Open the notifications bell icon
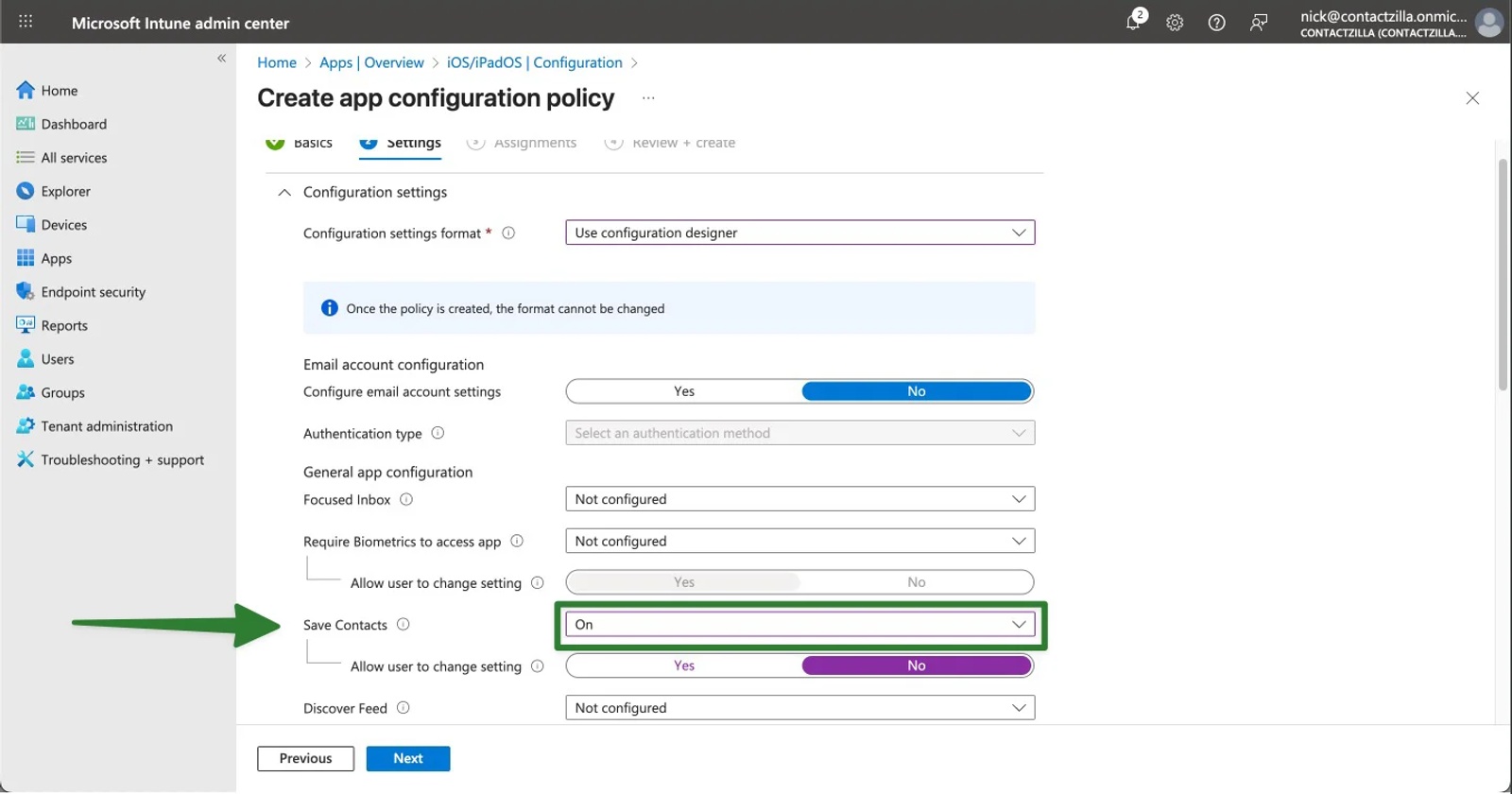 point(1133,23)
